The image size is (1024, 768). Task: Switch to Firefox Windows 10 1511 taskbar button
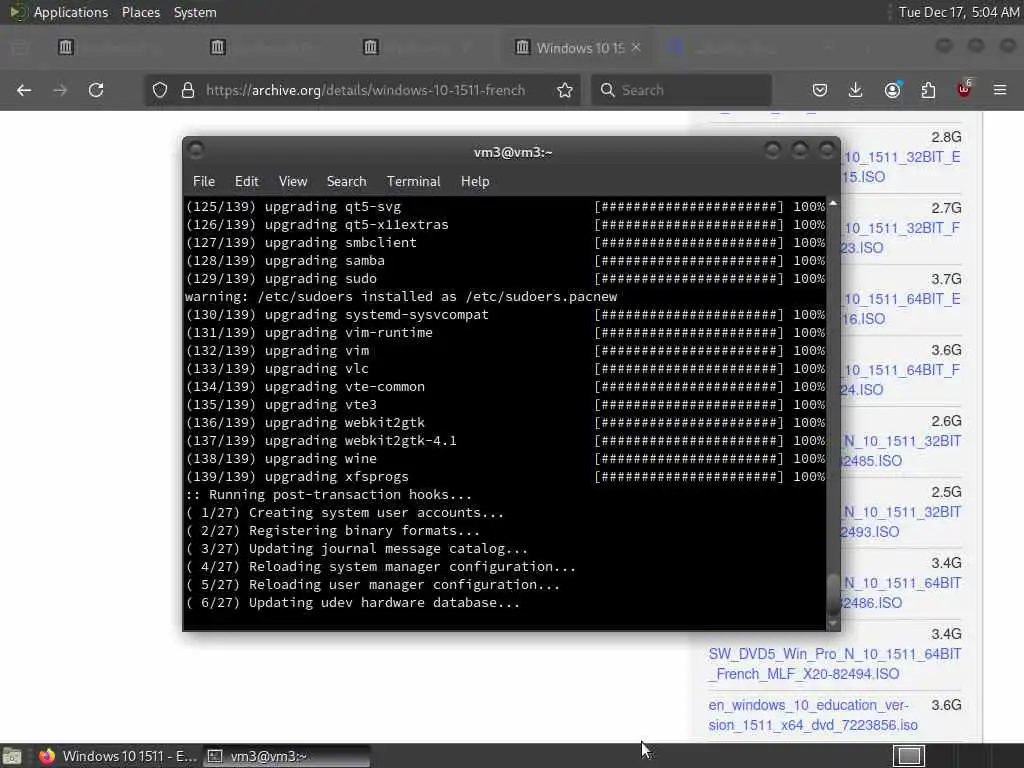click(x=116, y=756)
